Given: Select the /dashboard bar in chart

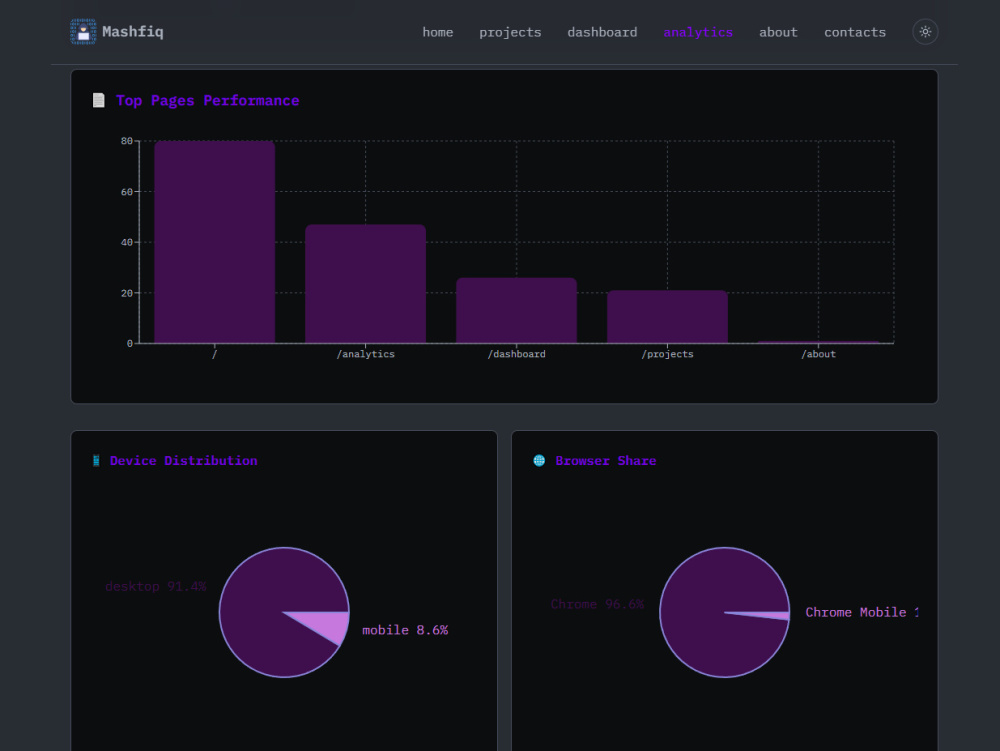Looking at the screenshot, I should 517,310.
